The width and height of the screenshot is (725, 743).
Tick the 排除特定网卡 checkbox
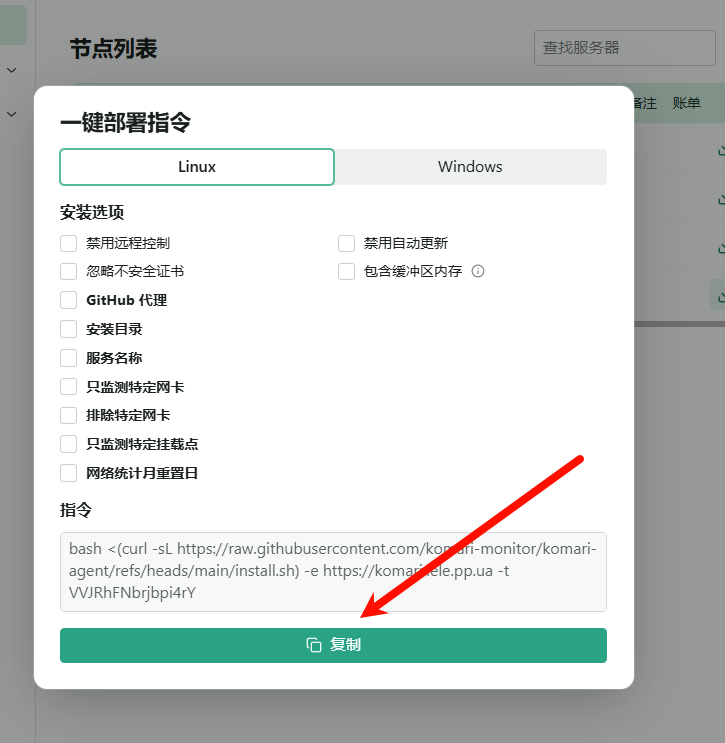click(x=69, y=415)
